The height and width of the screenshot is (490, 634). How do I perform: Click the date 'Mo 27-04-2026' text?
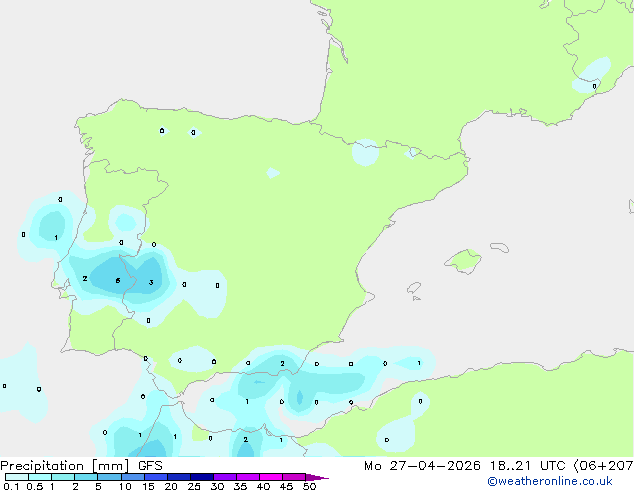[422, 466]
